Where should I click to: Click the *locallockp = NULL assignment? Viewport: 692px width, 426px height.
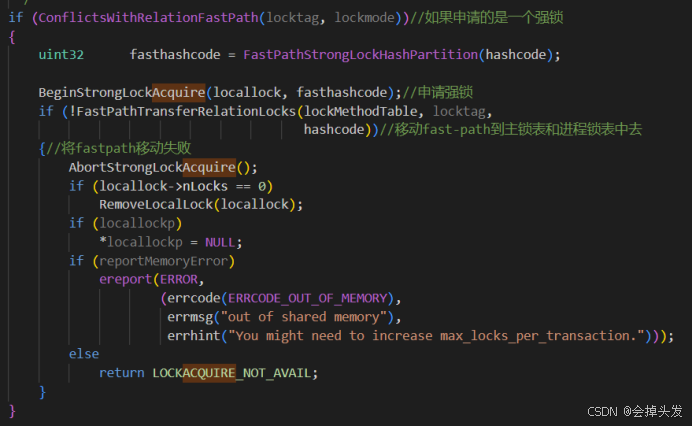point(170,242)
